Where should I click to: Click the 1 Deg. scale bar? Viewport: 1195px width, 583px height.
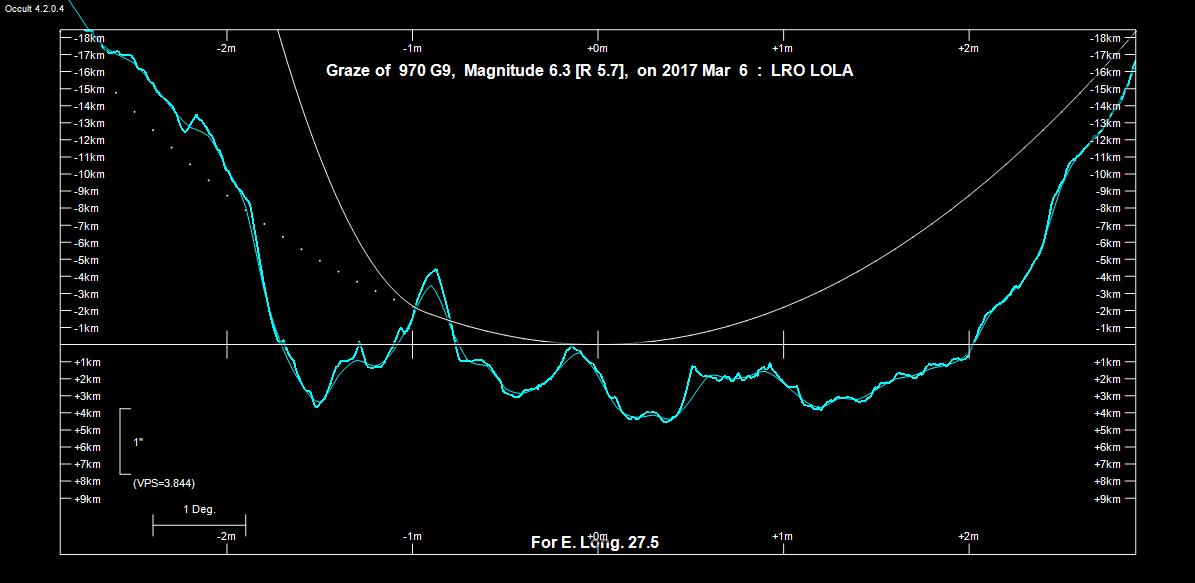click(x=199, y=521)
